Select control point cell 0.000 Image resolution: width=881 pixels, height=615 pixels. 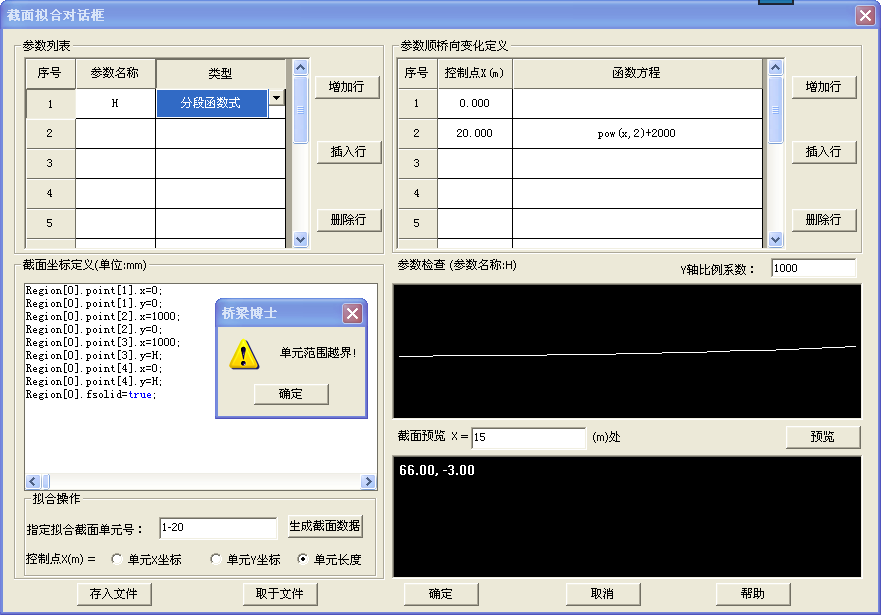click(x=475, y=103)
